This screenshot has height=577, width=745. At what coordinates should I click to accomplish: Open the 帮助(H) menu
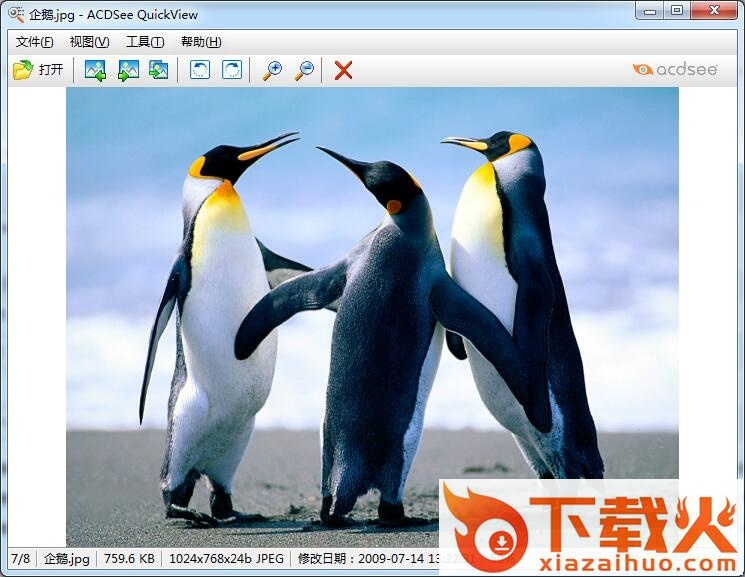pyautogui.click(x=201, y=42)
